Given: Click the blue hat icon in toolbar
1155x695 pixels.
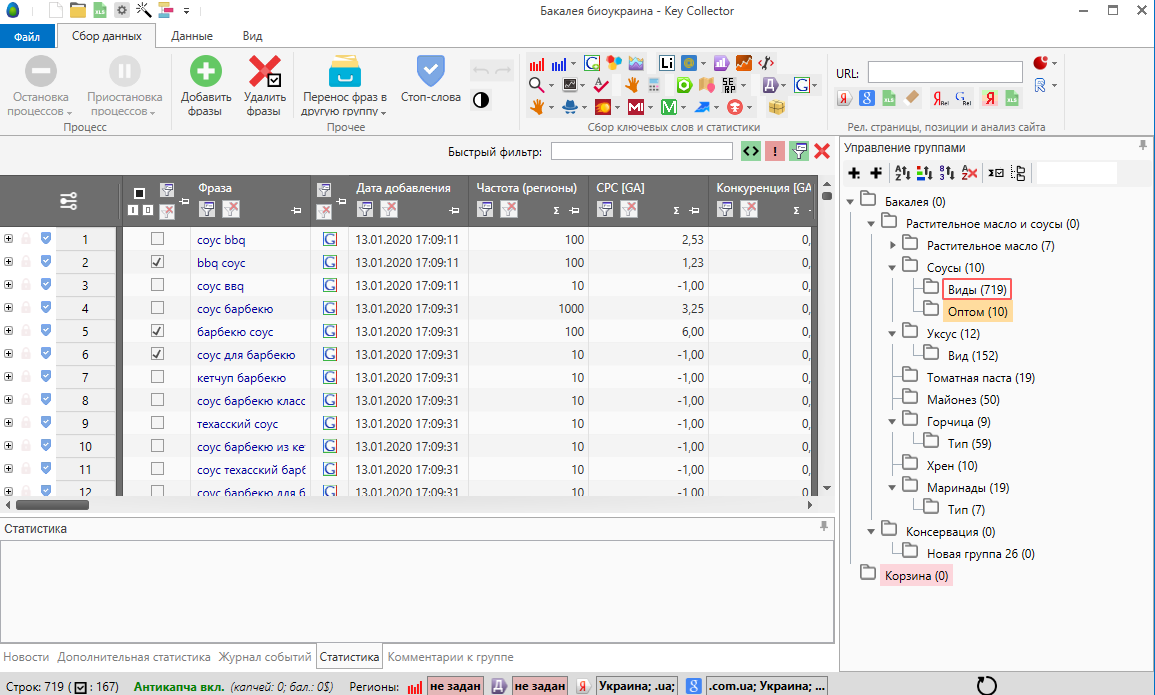Looking at the screenshot, I should (570, 107).
